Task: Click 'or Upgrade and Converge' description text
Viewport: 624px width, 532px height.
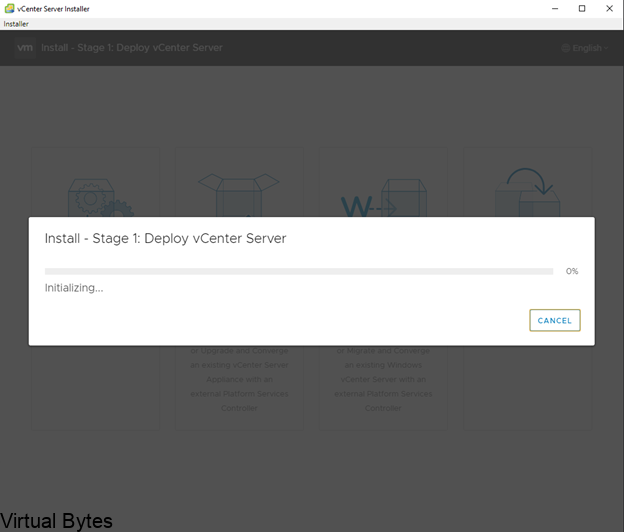Action: [x=239, y=351]
